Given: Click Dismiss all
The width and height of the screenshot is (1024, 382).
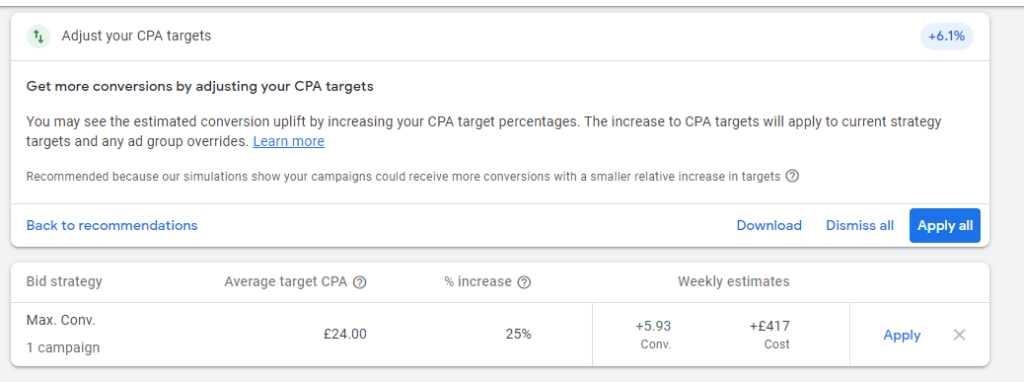Looking at the screenshot, I should 859,225.
